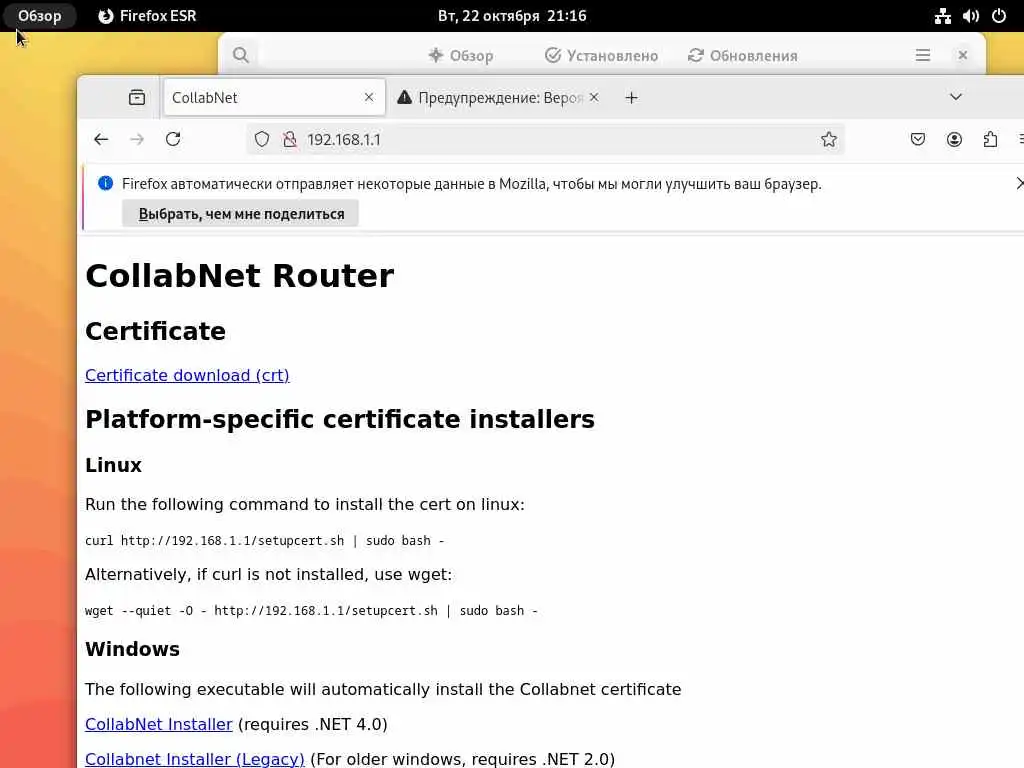Viewport: 1024px width, 768px height.
Task: Close the CollabNet tab
Action: point(369,97)
